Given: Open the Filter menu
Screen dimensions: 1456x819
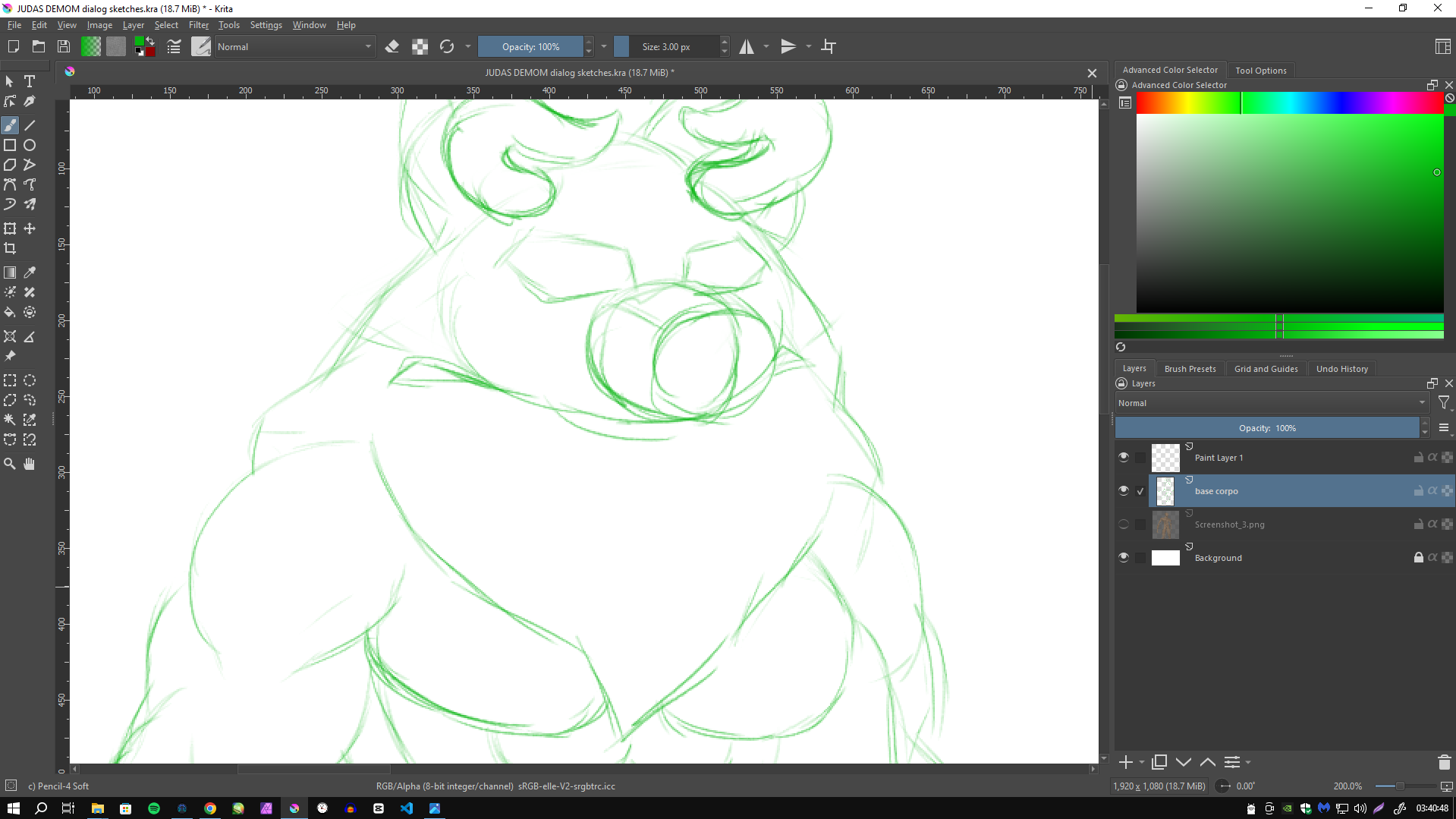Looking at the screenshot, I should (x=199, y=25).
